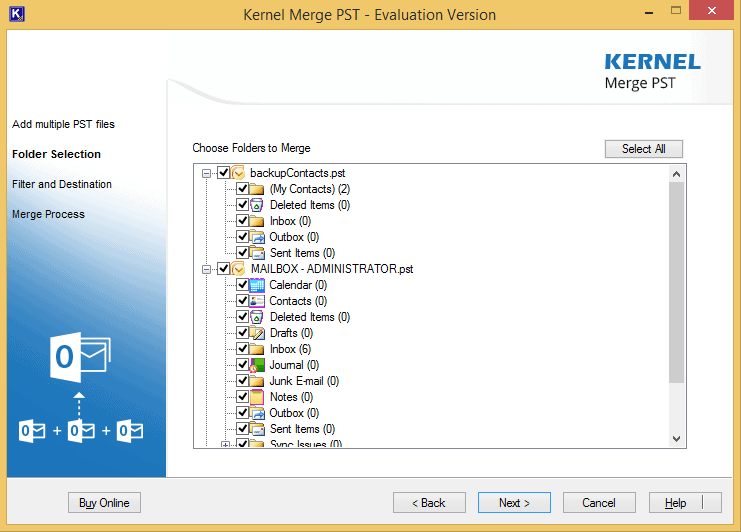The height and width of the screenshot is (532, 741).
Task: Select the Inbox (6) tree row label
Action: 290,349
